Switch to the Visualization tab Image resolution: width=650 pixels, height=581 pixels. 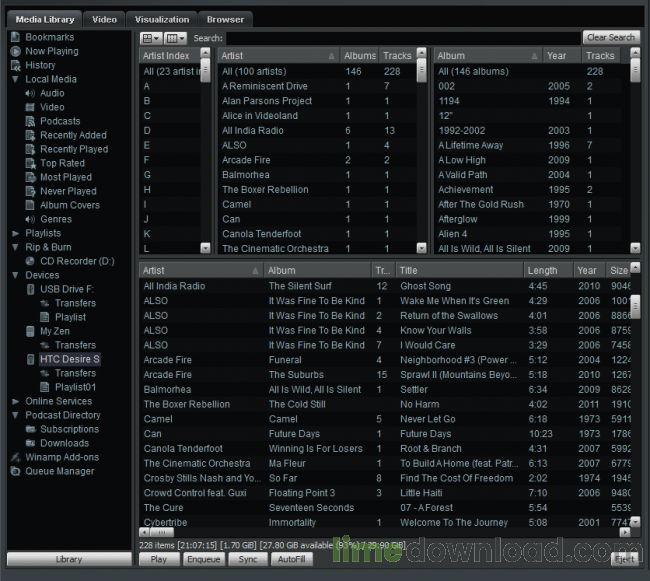point(162,19)
